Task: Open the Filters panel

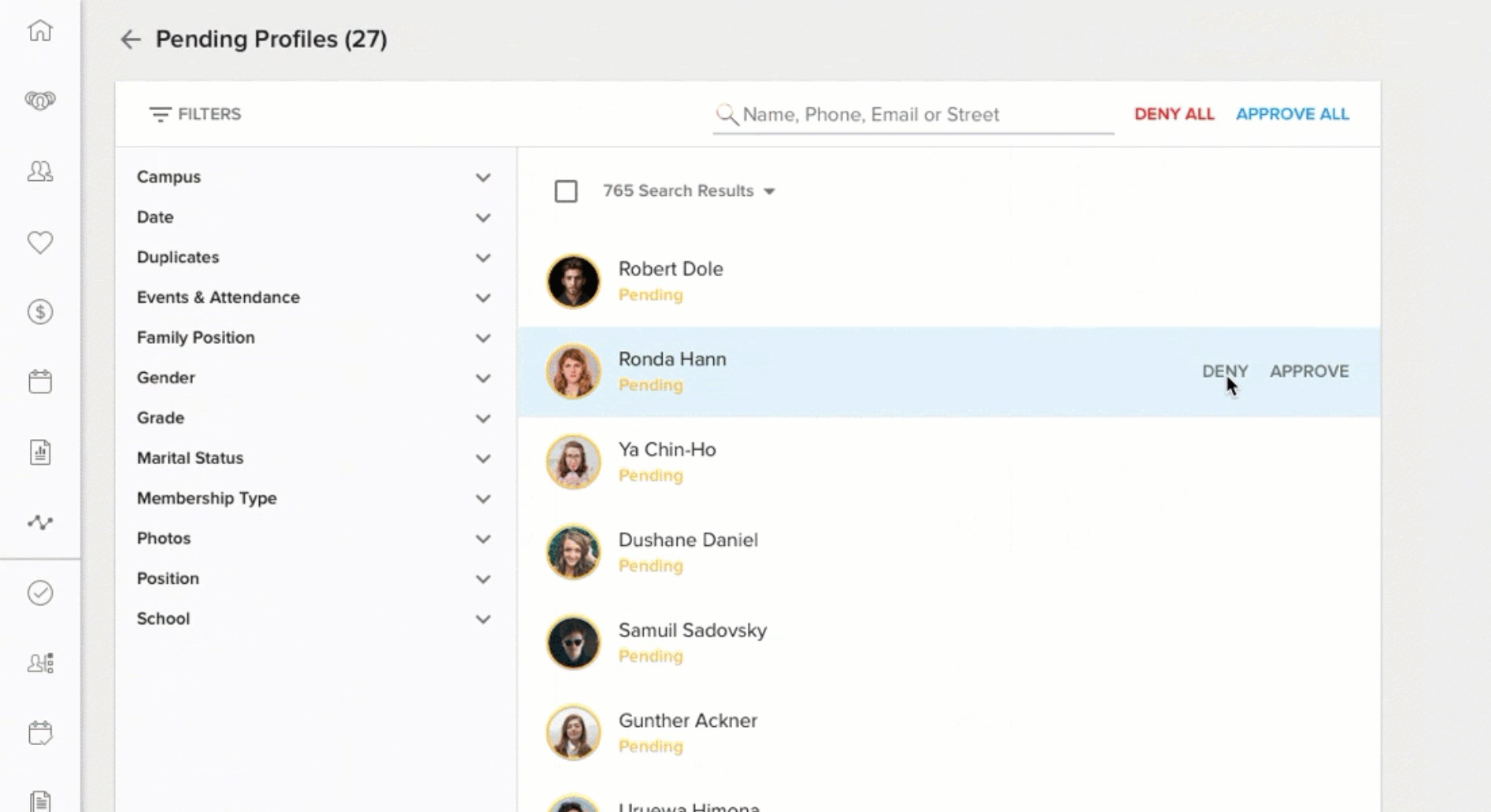Action: pos(194,114)
